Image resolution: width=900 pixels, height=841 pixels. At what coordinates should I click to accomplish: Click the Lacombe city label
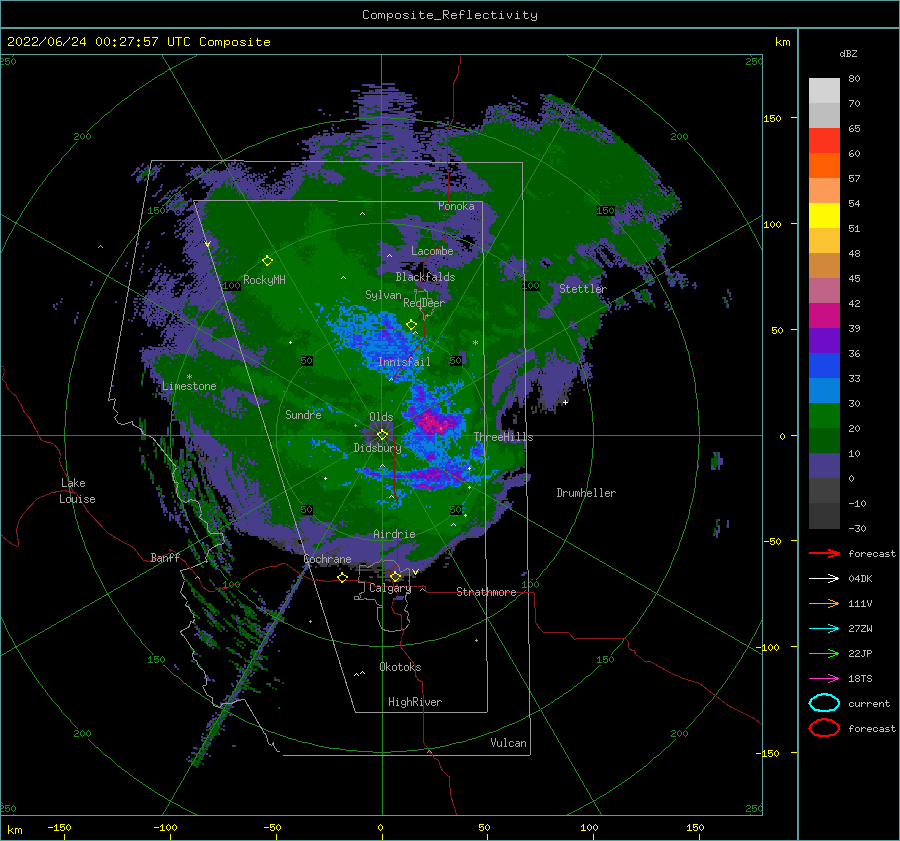[432, 251]
